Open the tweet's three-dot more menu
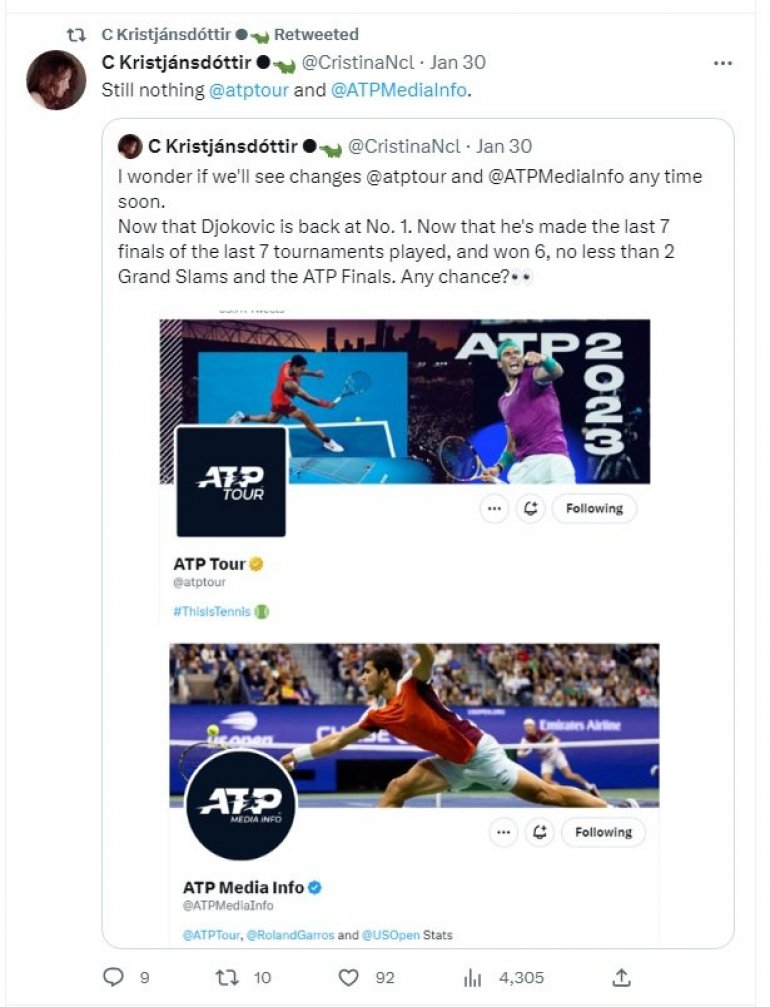The width and height of the screenshot is (770, 1007). click(722, 63)
